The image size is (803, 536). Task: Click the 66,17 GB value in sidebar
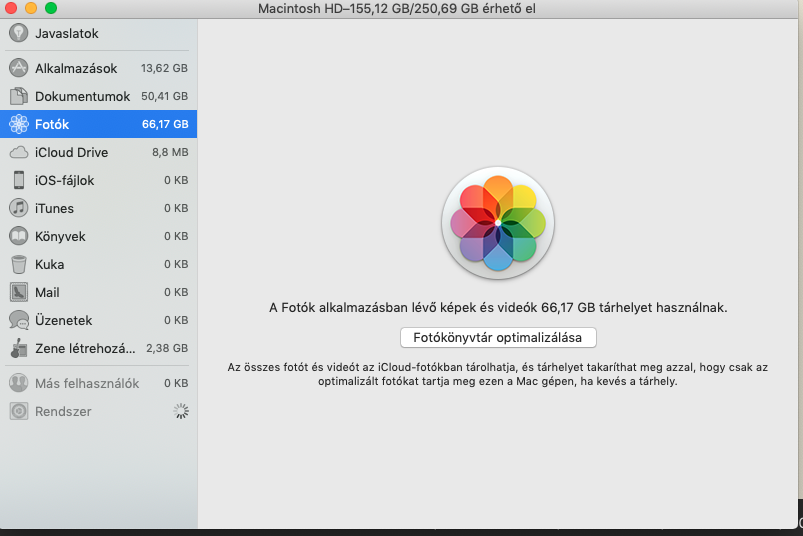pyautogui.click(x=165, y=124)
